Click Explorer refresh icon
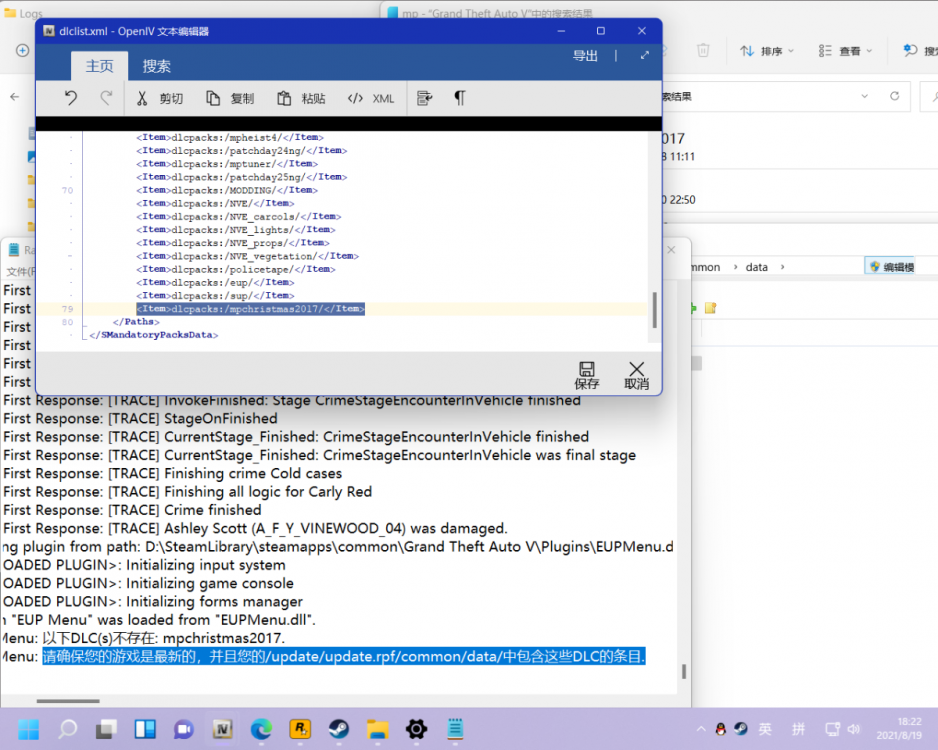Screen dimensions: 938x750 [894, 96]
